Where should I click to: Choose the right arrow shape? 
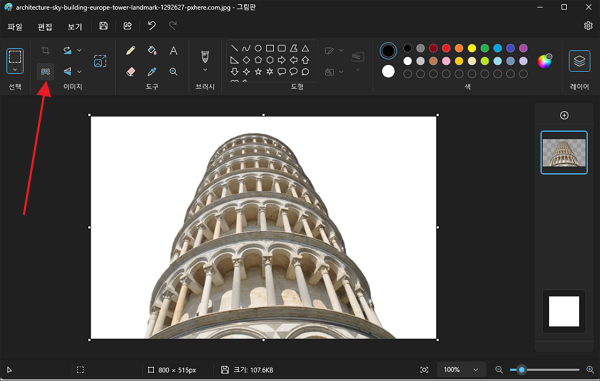coord(282,60)
